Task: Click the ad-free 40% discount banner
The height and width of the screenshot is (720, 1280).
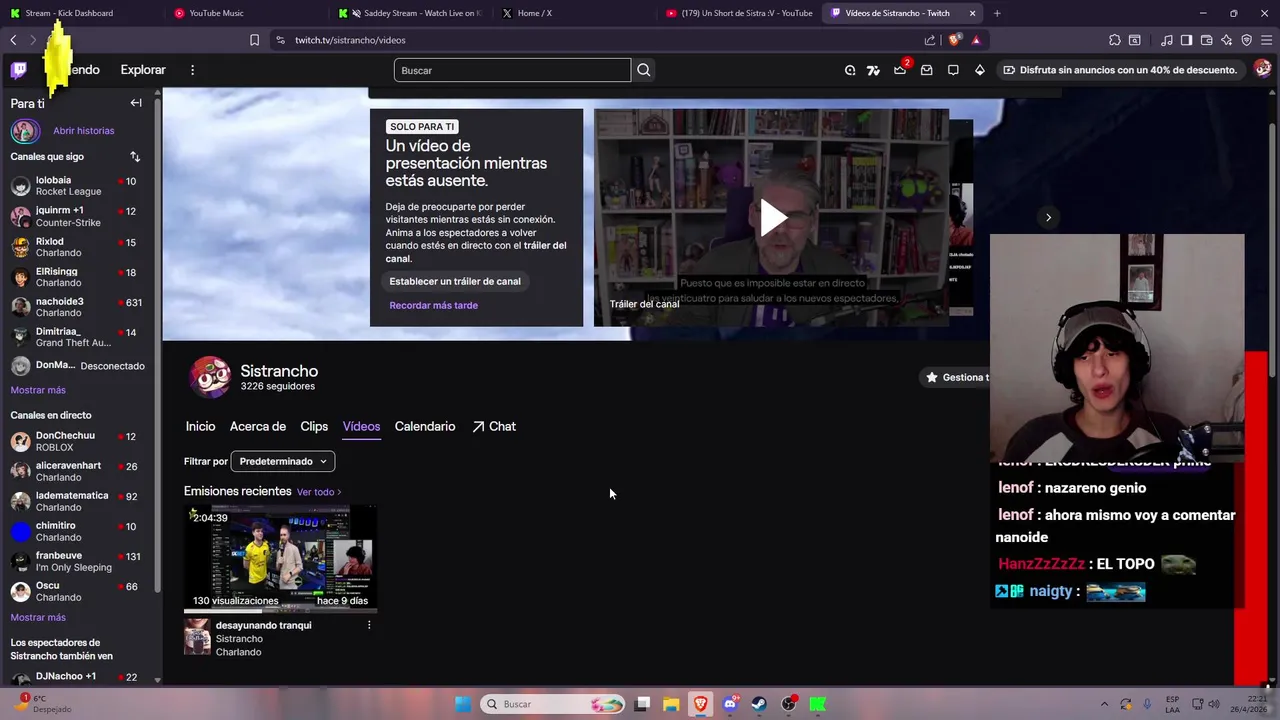Action: tap(1120, 70)
